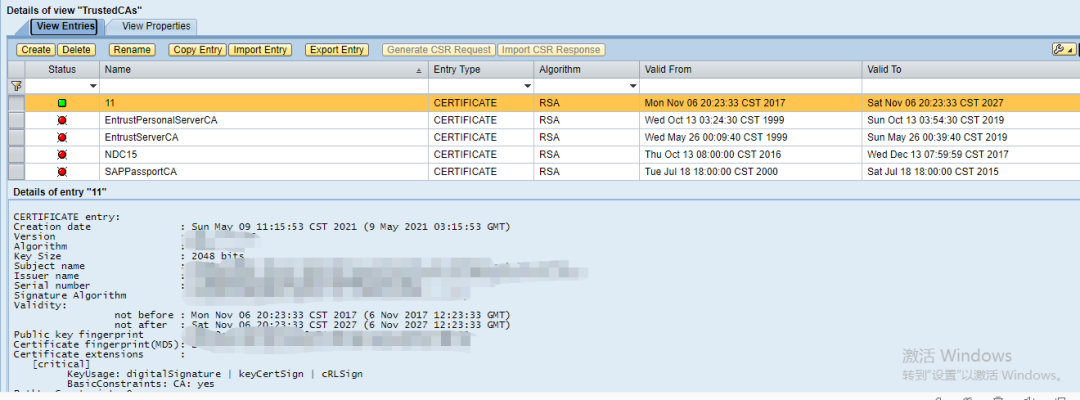The height and width of the screenshot is (400, 1080).
Task: Select the NDC15 entry name
Action: pos(118,155)
